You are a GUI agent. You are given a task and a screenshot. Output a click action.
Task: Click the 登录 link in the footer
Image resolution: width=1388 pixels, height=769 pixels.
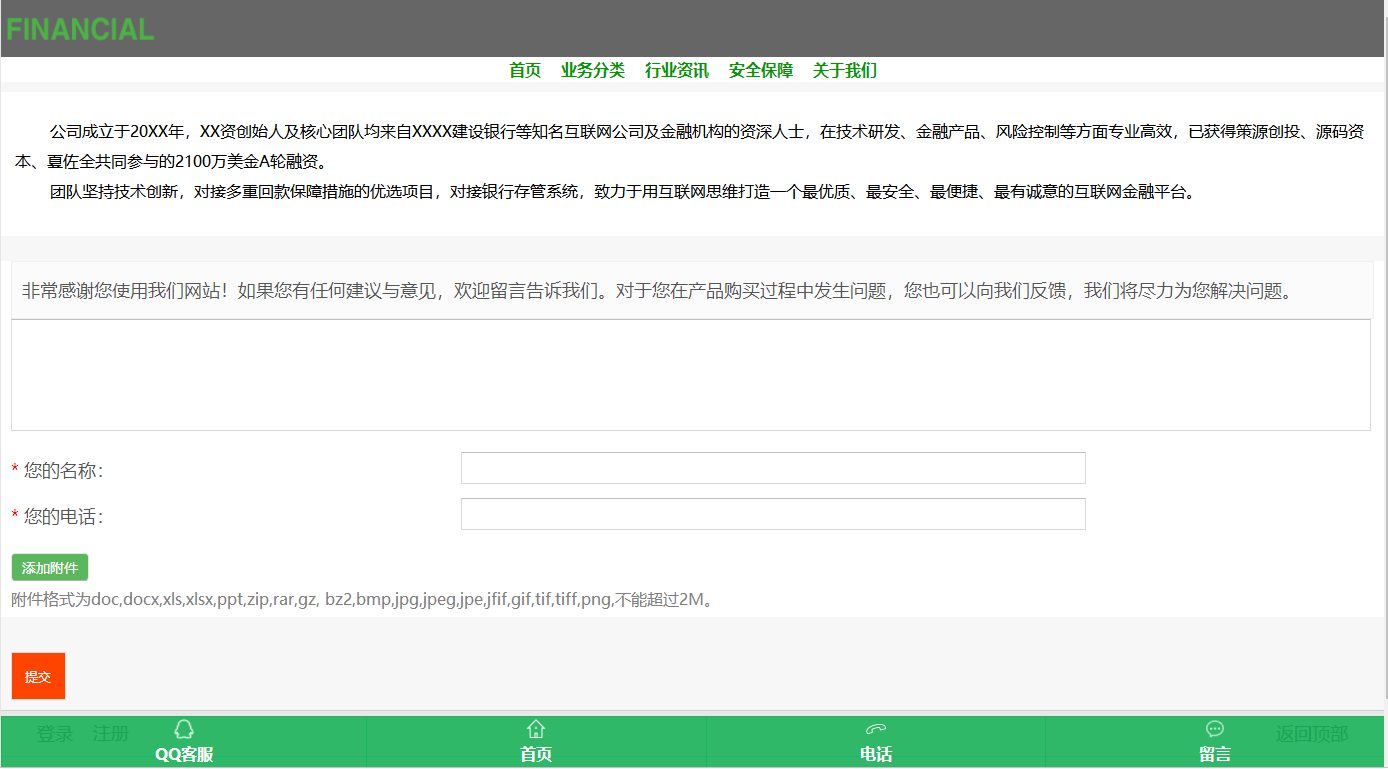point(55,734)
